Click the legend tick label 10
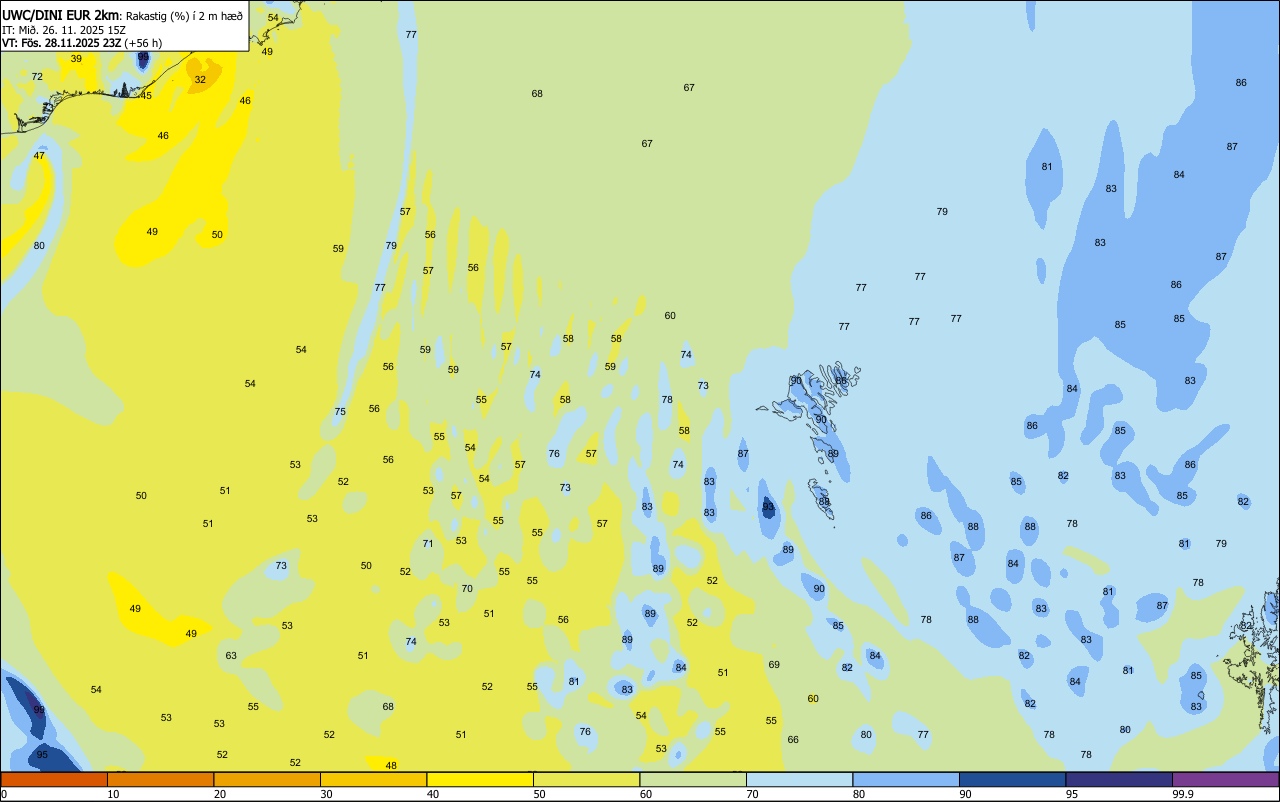Viewport: 1280px width, 802px height. 113,794
